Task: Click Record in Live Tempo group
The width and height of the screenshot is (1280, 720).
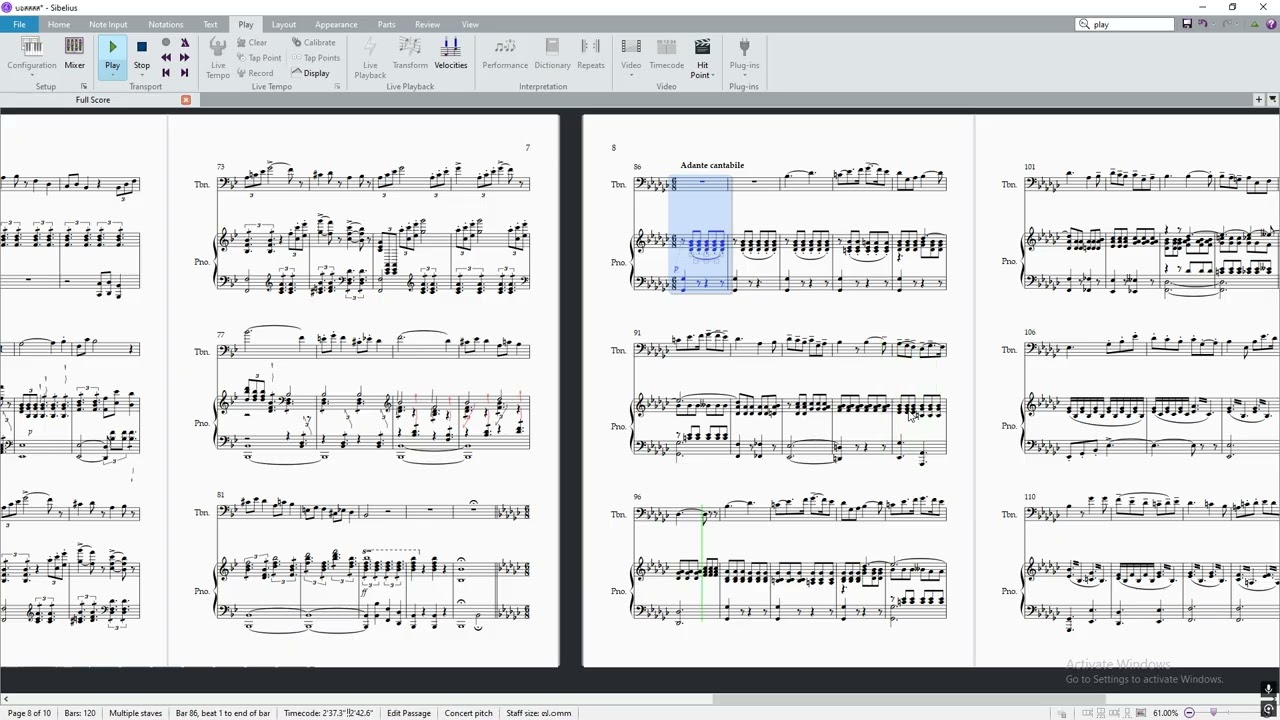Action: (255, 73)
